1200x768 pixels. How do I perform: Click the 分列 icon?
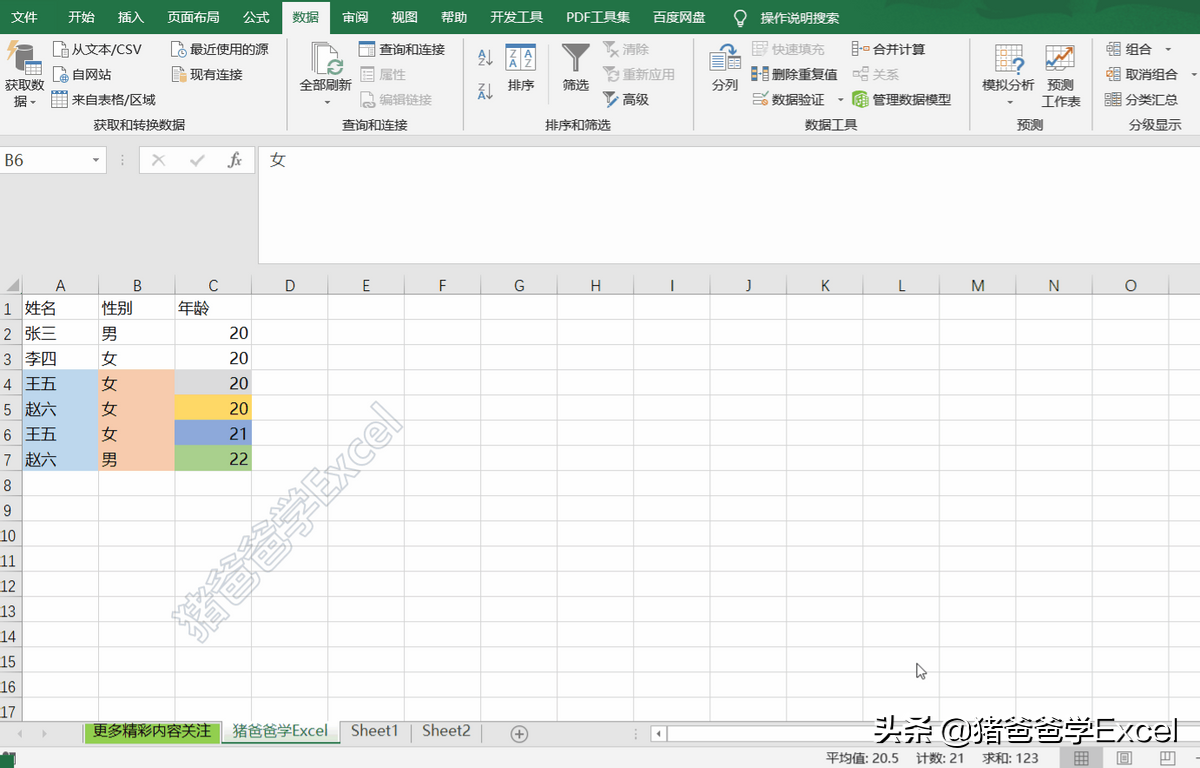pos(725,58)
